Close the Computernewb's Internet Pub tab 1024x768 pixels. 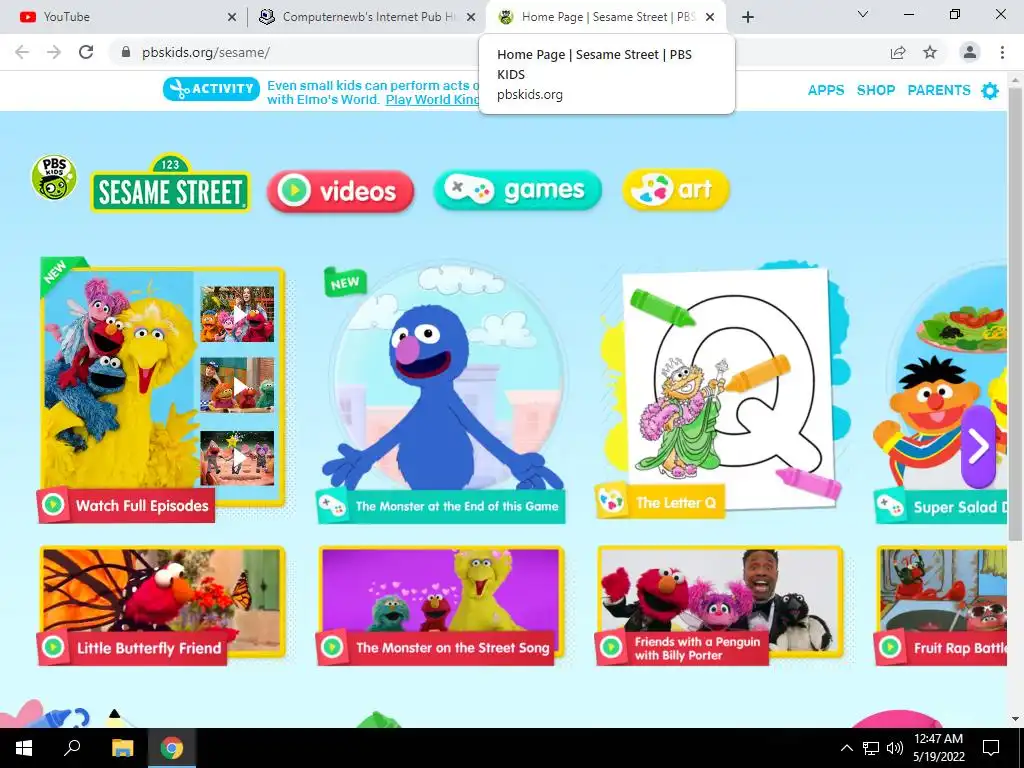click(471, 17)
